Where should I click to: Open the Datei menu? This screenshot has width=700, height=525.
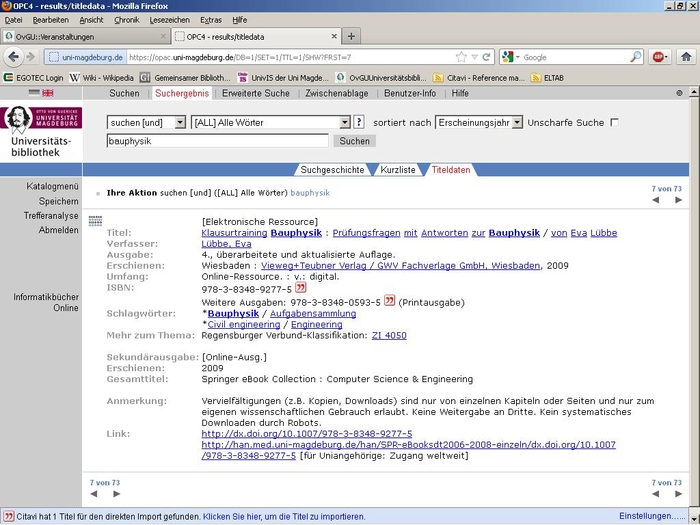(13, 20)
